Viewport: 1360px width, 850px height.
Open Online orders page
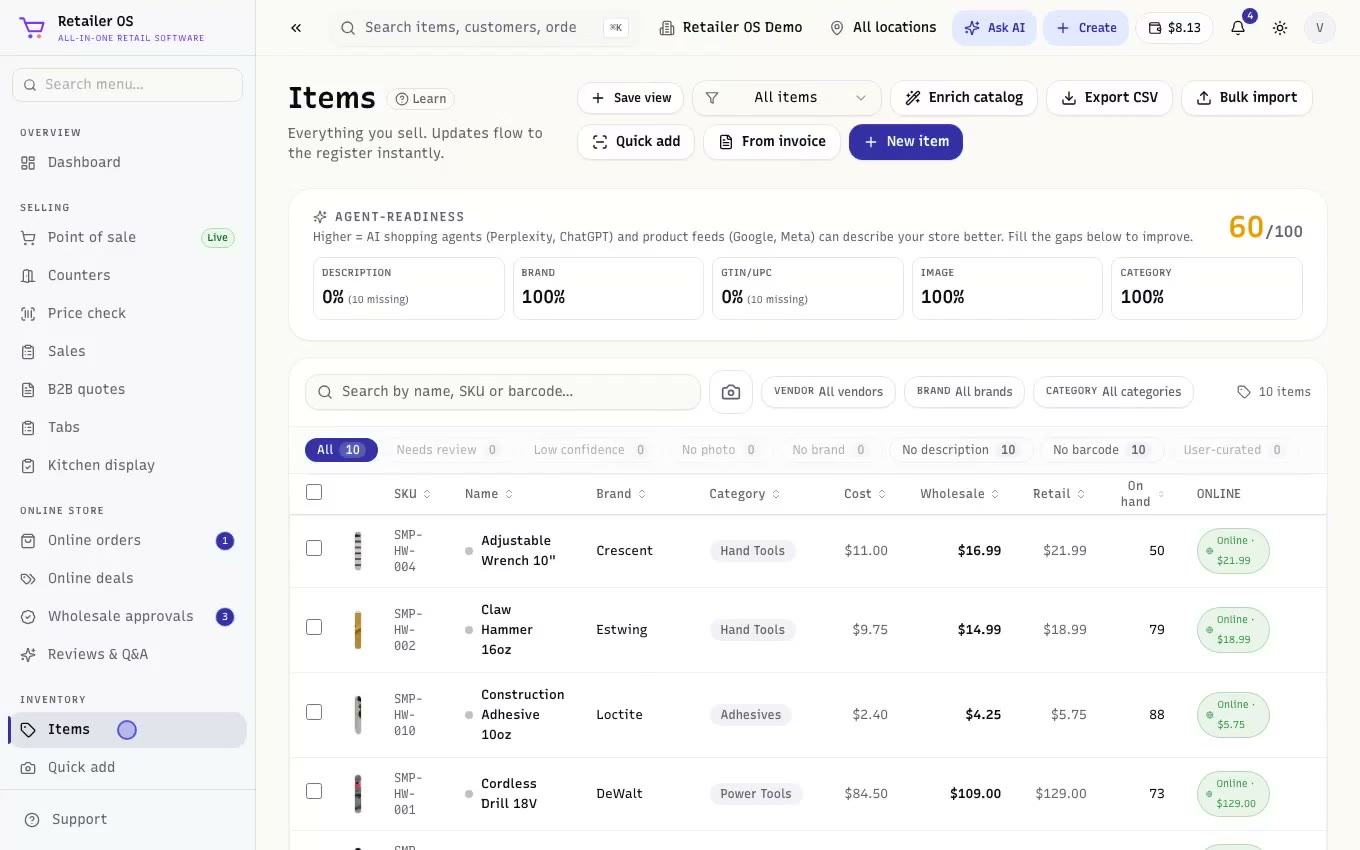point(127,540)
